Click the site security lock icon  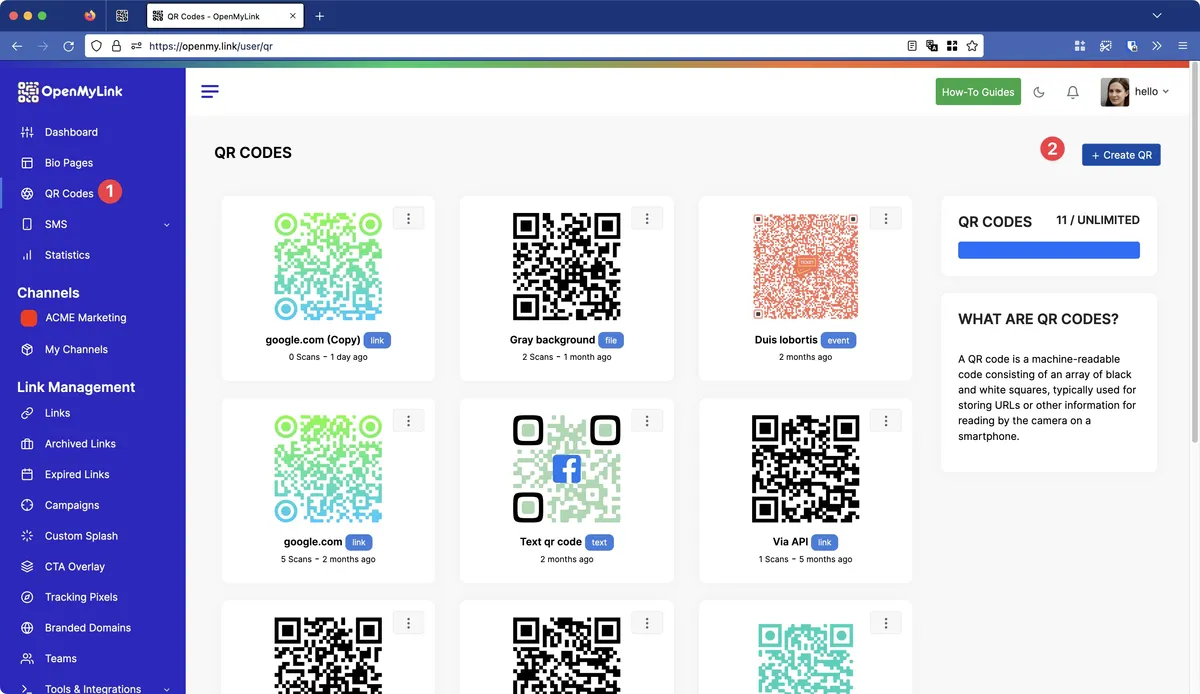[x=116, y=46]
